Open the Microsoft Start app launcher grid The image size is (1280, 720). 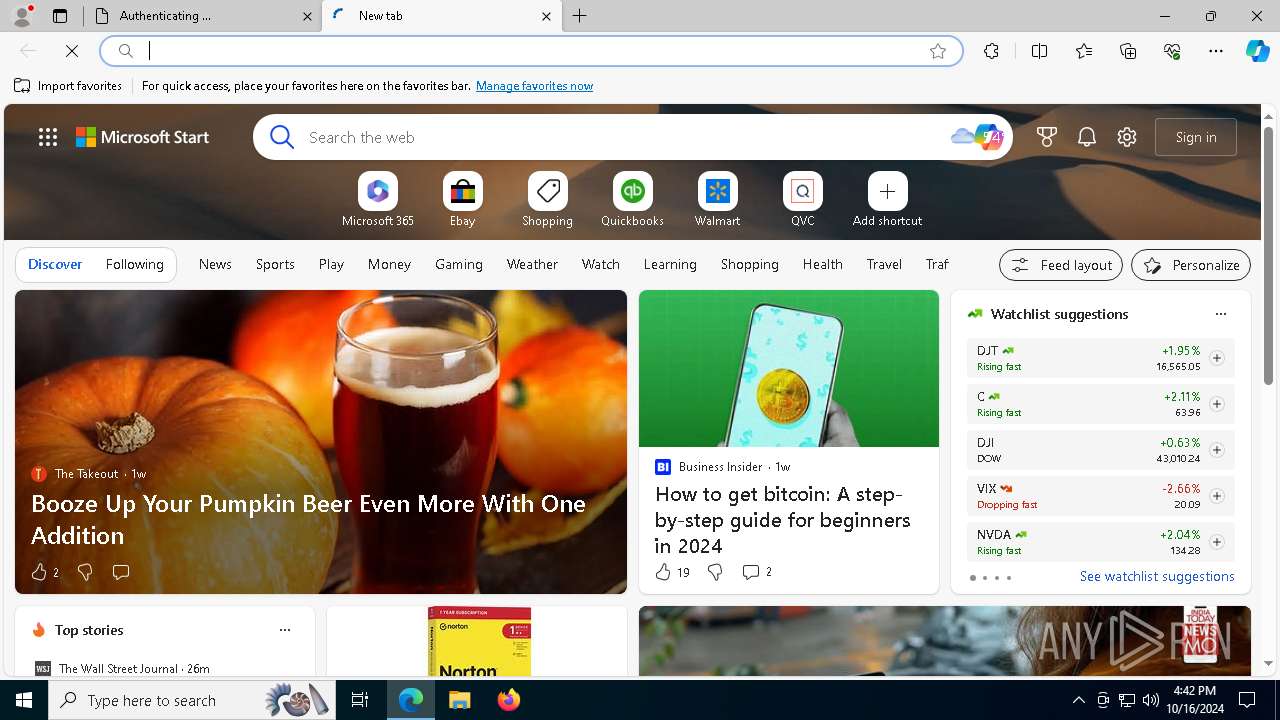tap(48, 137)
